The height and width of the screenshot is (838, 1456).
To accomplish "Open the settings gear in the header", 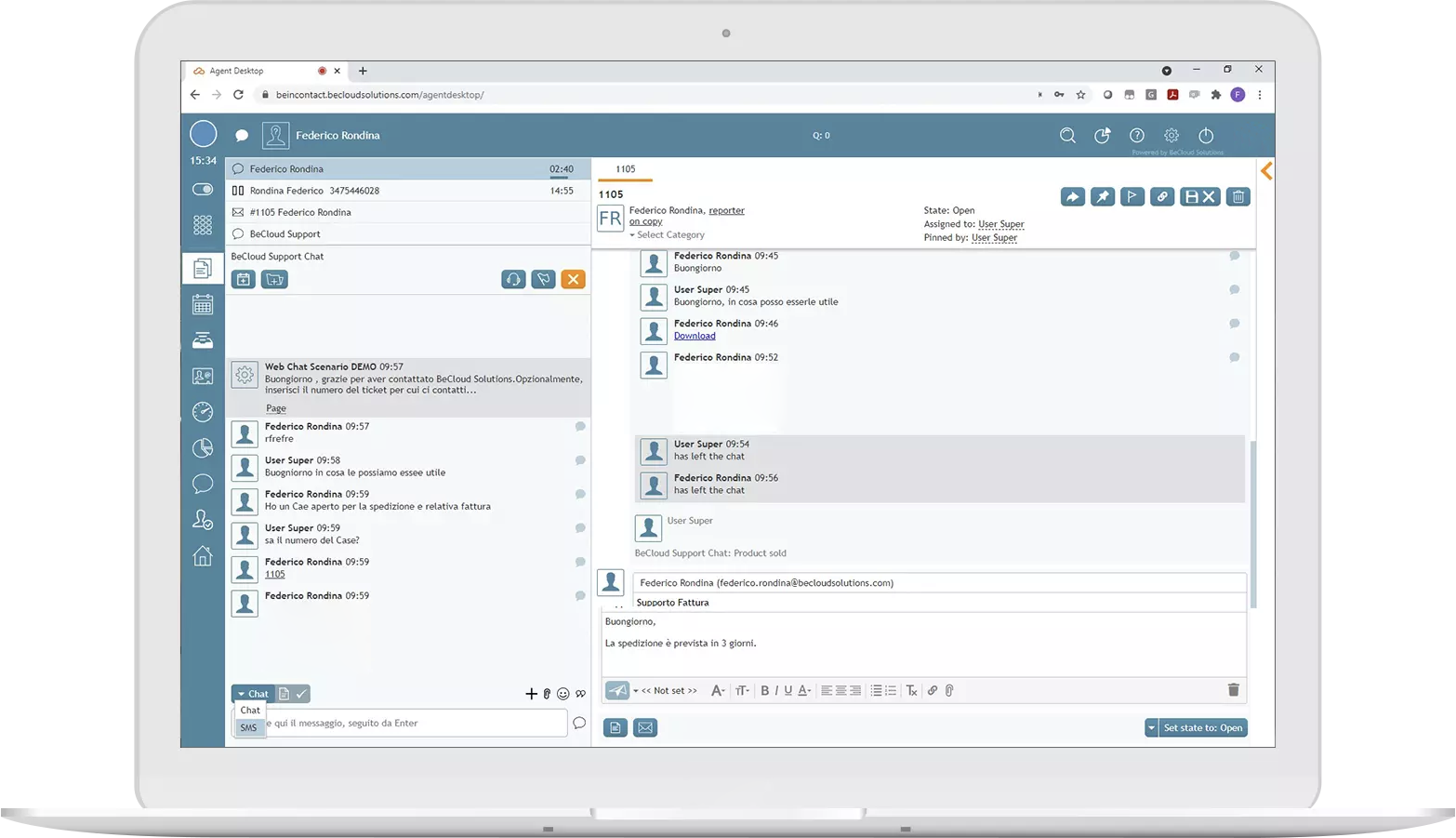I will pos(1171,136).
